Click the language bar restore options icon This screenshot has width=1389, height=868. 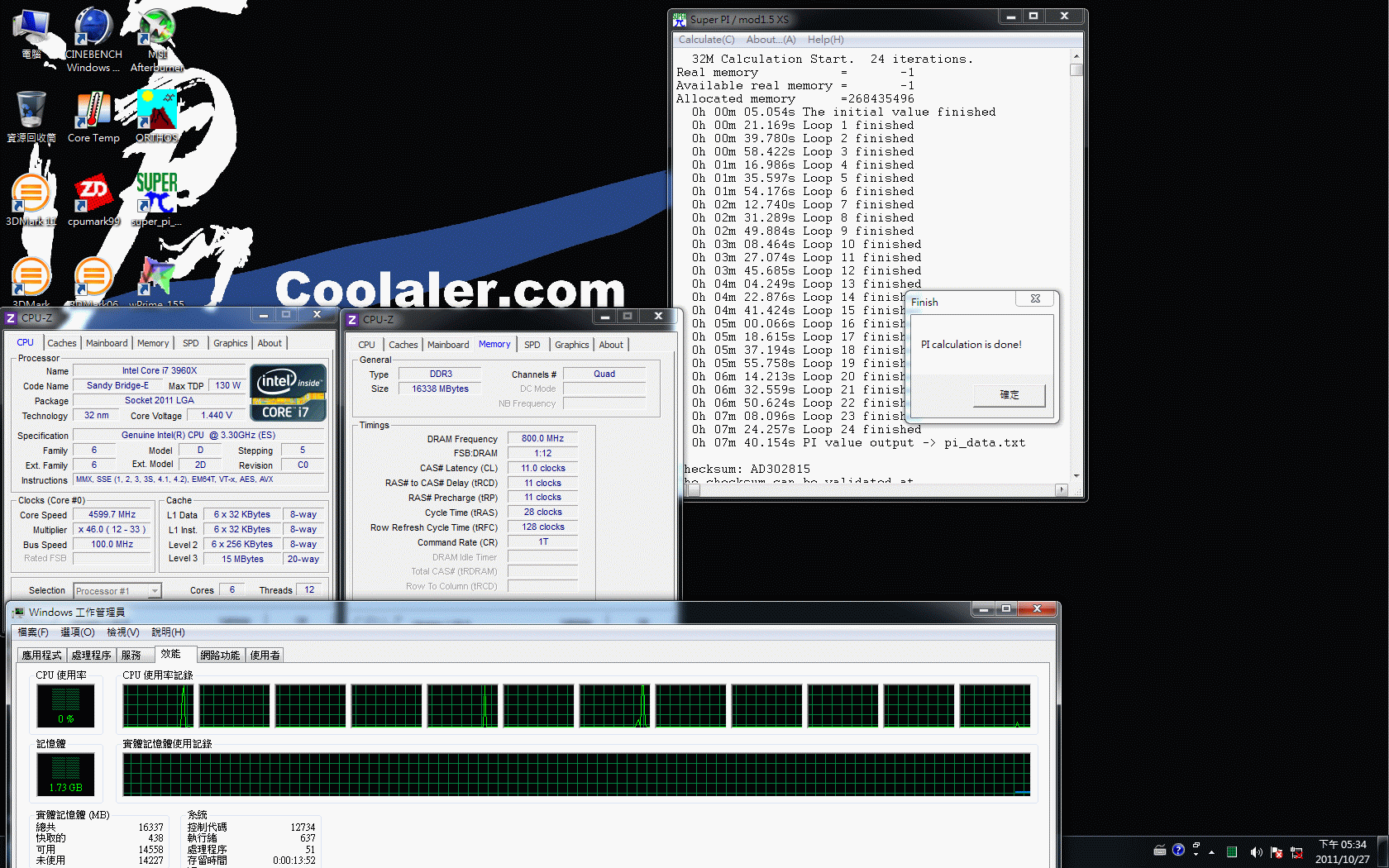point(1196,846)
